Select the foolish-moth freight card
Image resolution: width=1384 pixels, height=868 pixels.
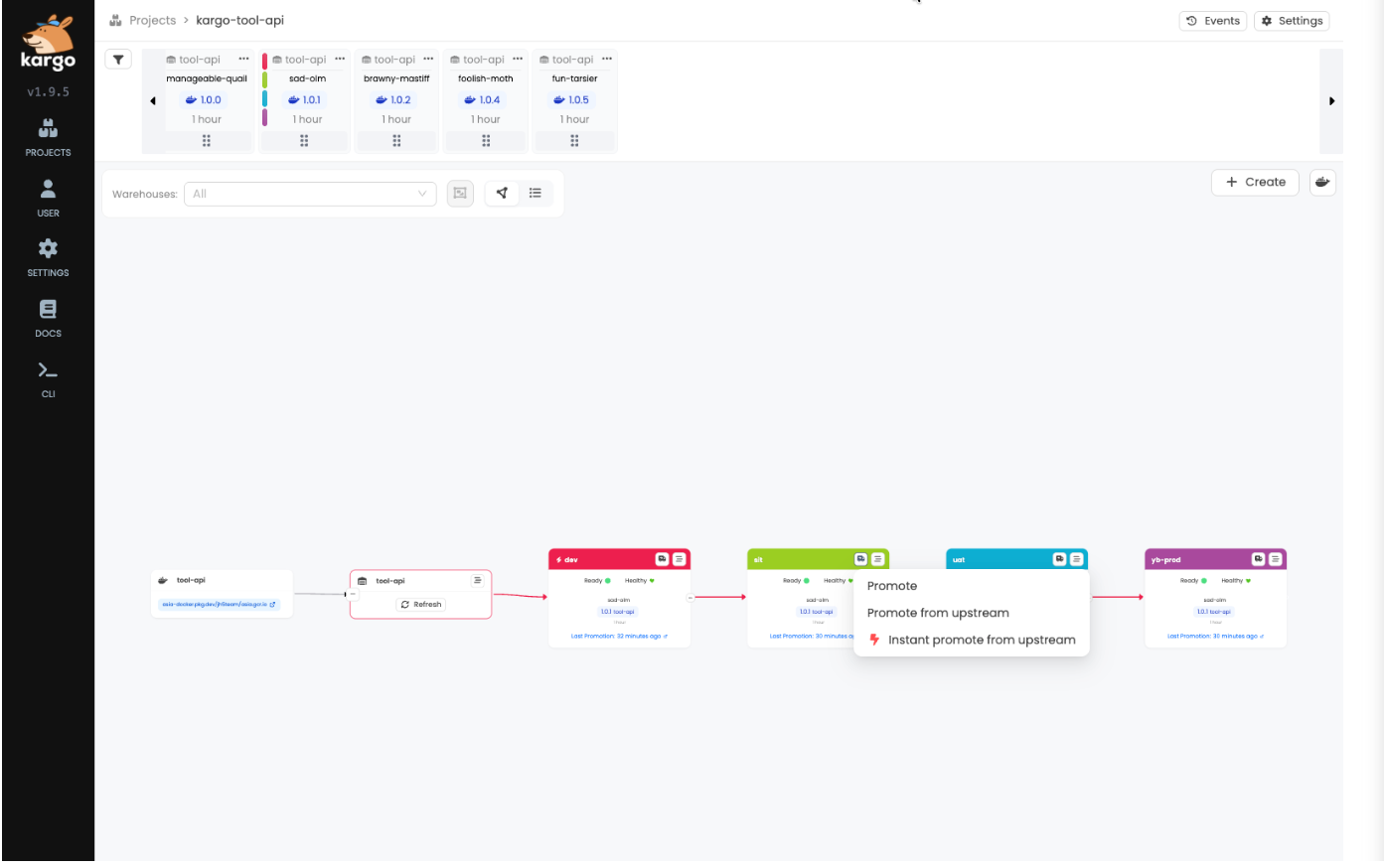(486, 101)
